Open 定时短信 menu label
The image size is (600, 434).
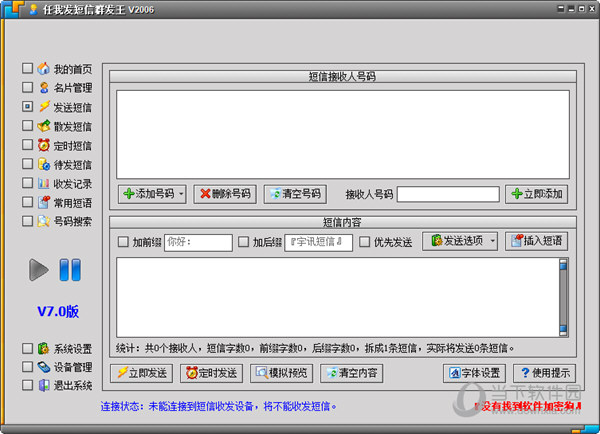click(x=73, y=145)
